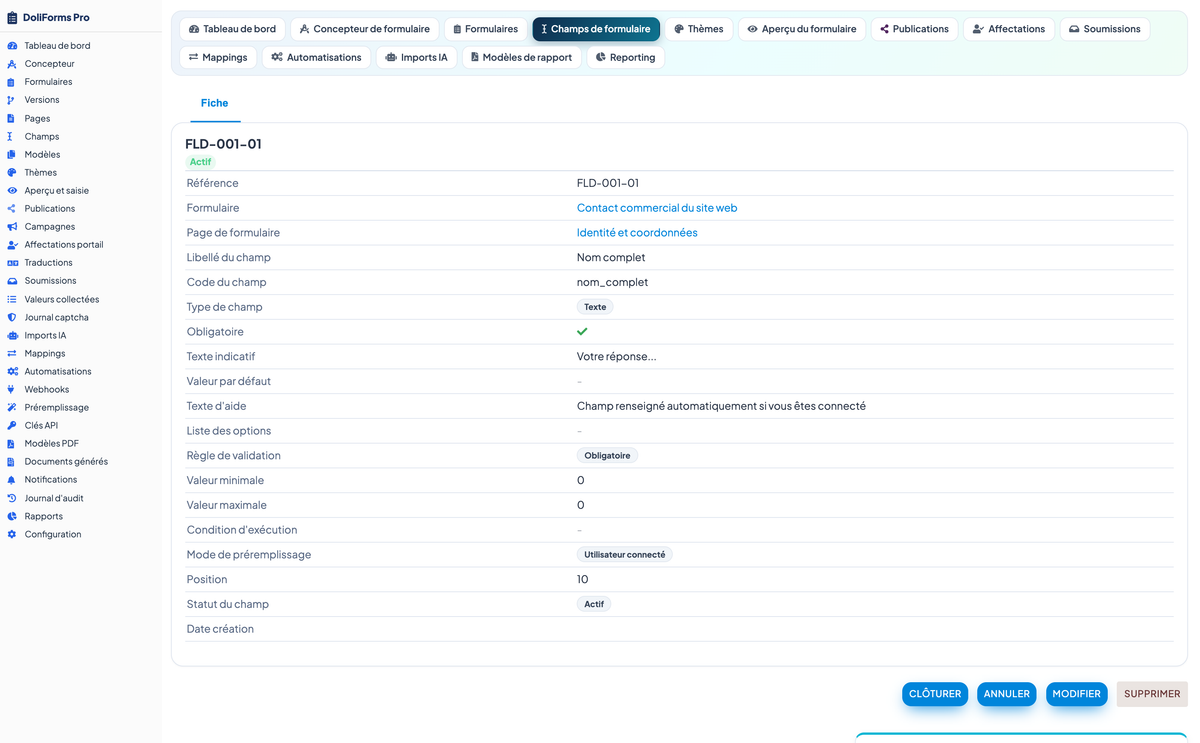Click the ANNULER button
Viewport: 1200px width, 743px height.
[1007, 694]
